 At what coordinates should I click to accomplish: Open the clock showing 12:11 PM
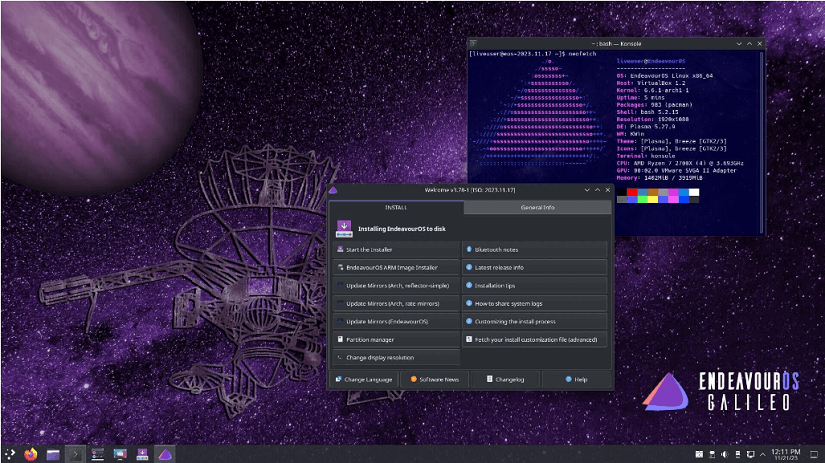[786, 455]
